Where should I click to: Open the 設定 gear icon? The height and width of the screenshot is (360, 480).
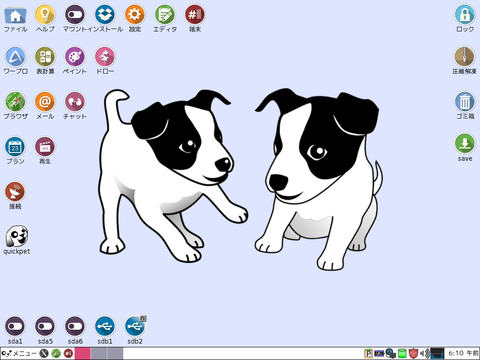135,15
